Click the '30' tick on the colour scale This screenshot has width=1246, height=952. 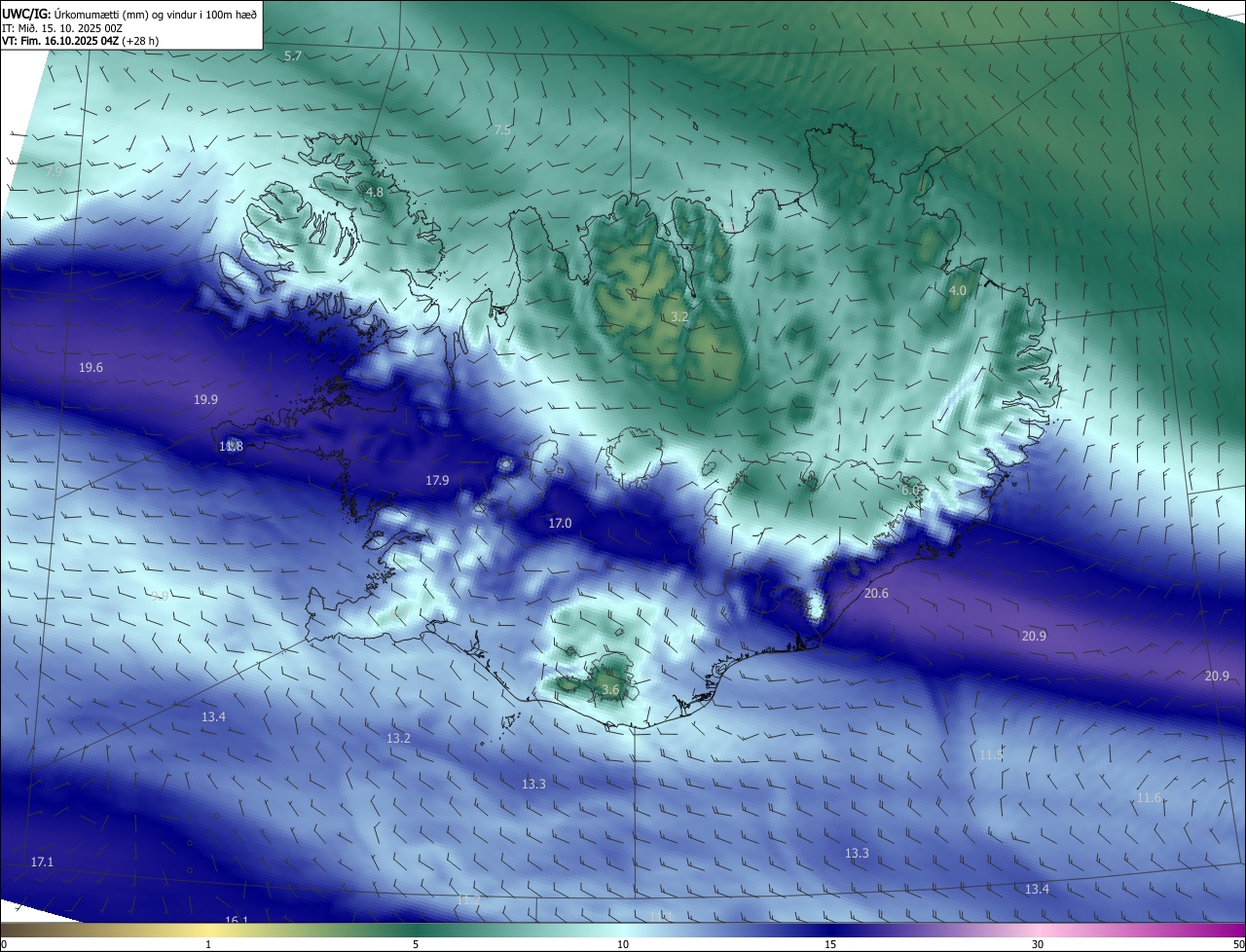[x=1038, y=944]
